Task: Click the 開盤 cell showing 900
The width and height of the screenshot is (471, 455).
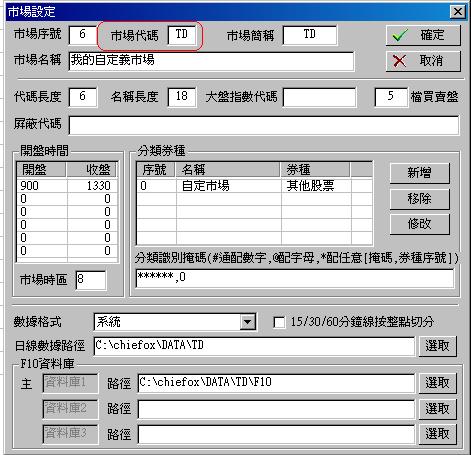Action: (x=42, y=186)
